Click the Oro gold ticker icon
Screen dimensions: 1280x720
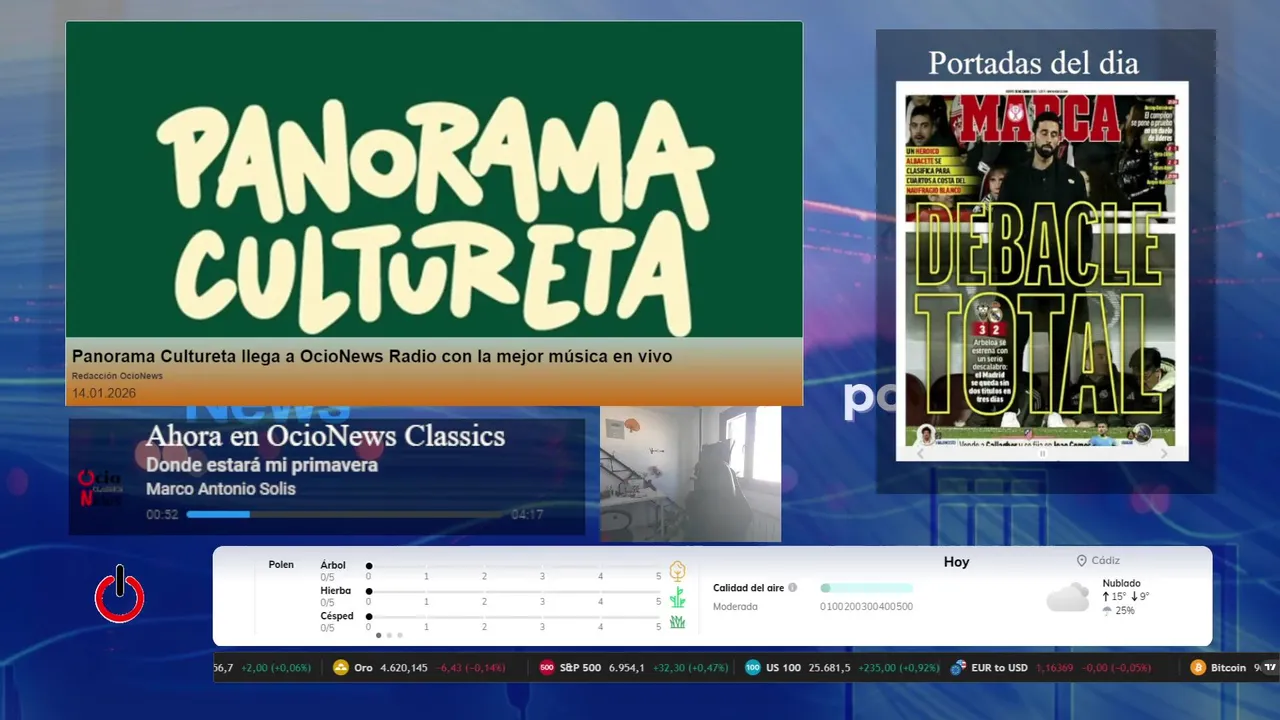pyautogui.click(x=341, y=668)
